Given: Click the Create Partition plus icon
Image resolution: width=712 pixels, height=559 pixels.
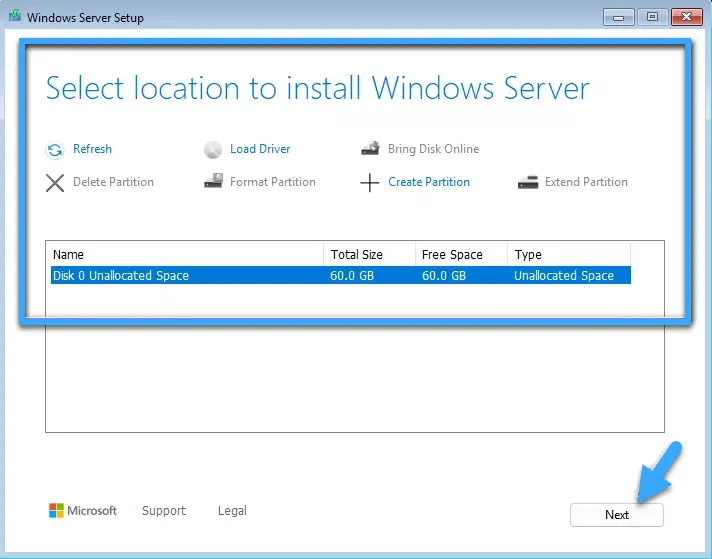Looking at the screenshot, I should (x=370, y=183).
